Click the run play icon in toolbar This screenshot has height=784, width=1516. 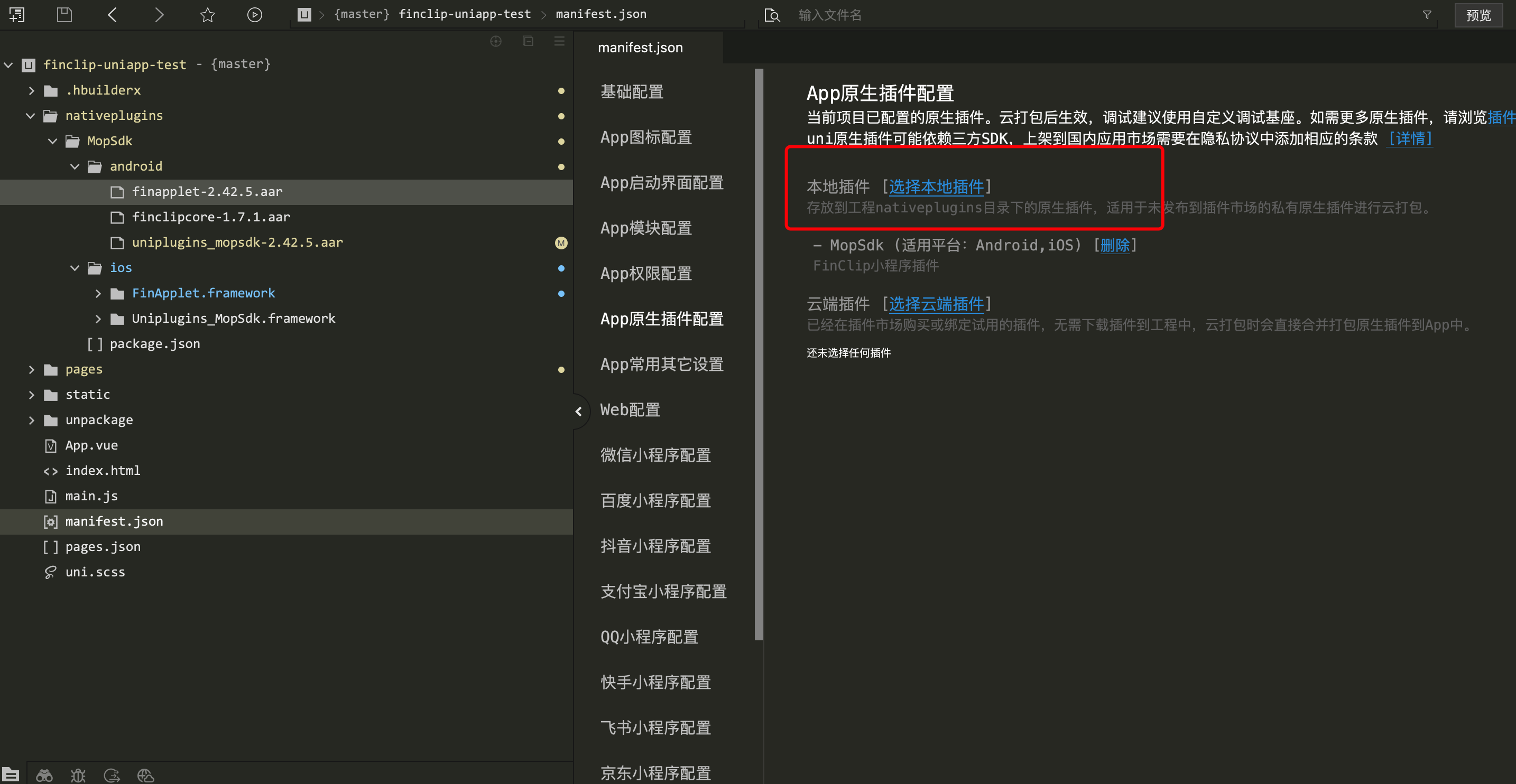(254, 15)
